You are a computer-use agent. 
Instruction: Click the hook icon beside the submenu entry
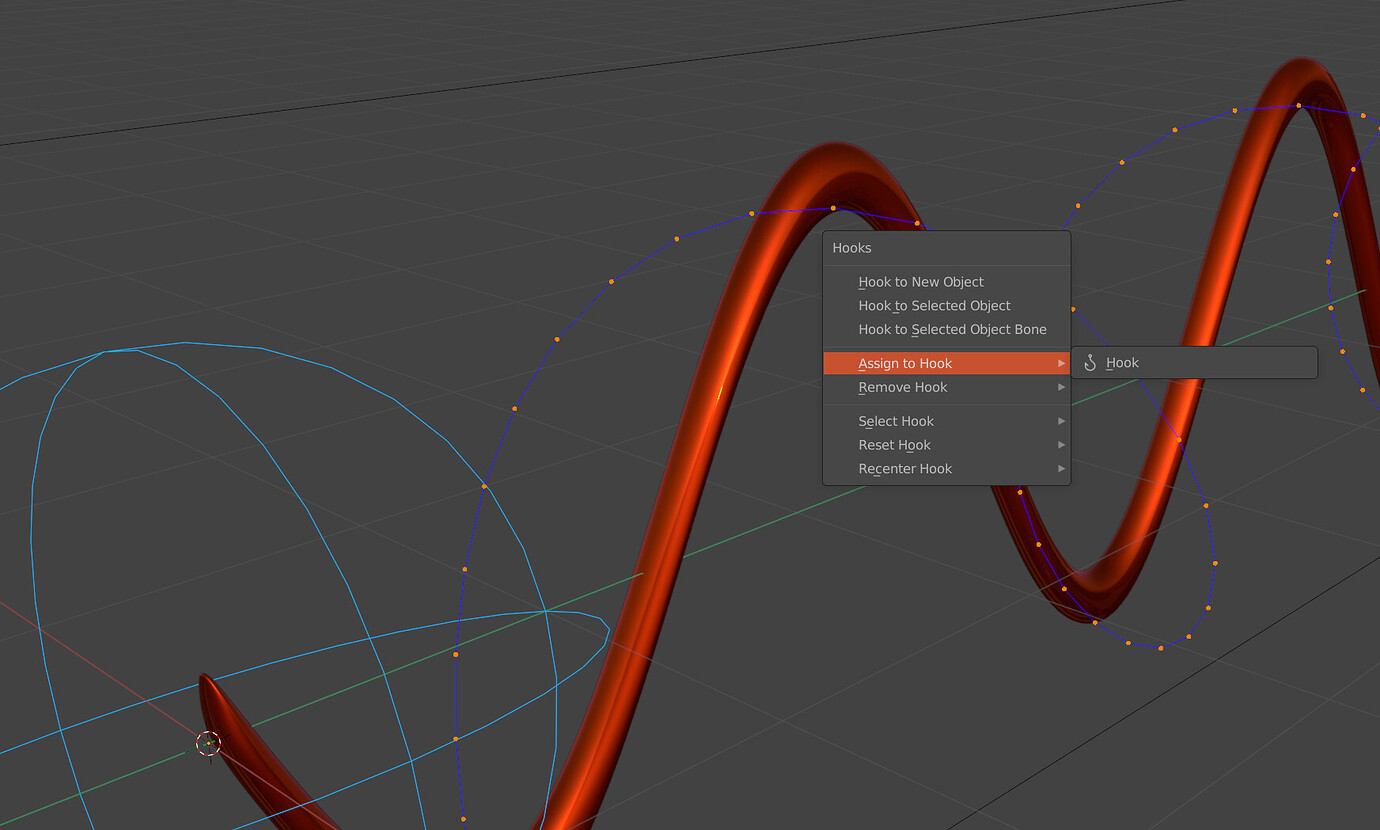pyautogui.click(x=1092, y=362)
